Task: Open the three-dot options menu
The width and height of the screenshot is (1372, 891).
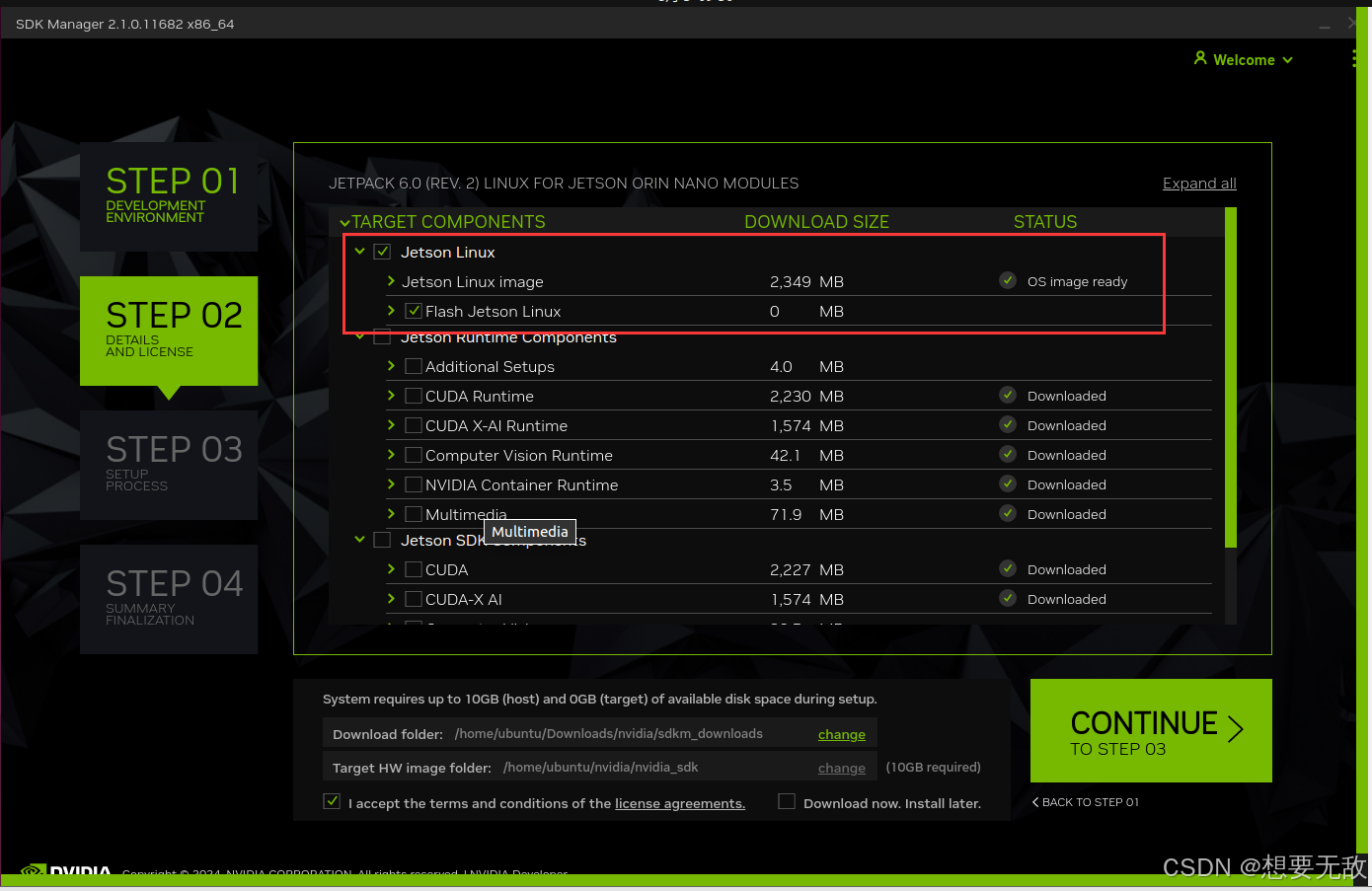Action: click(x=1353, y=59)
